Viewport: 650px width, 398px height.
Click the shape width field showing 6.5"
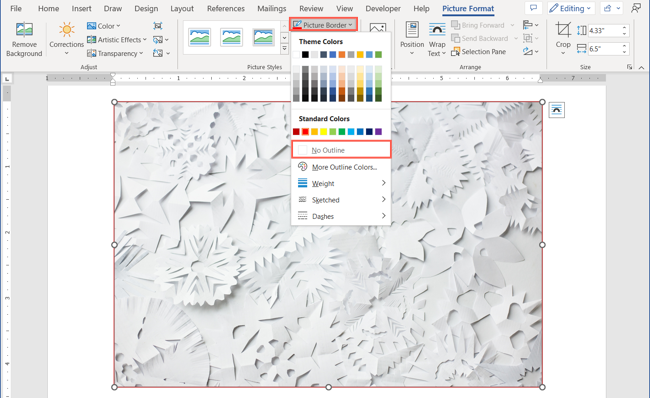coord(604,49)
